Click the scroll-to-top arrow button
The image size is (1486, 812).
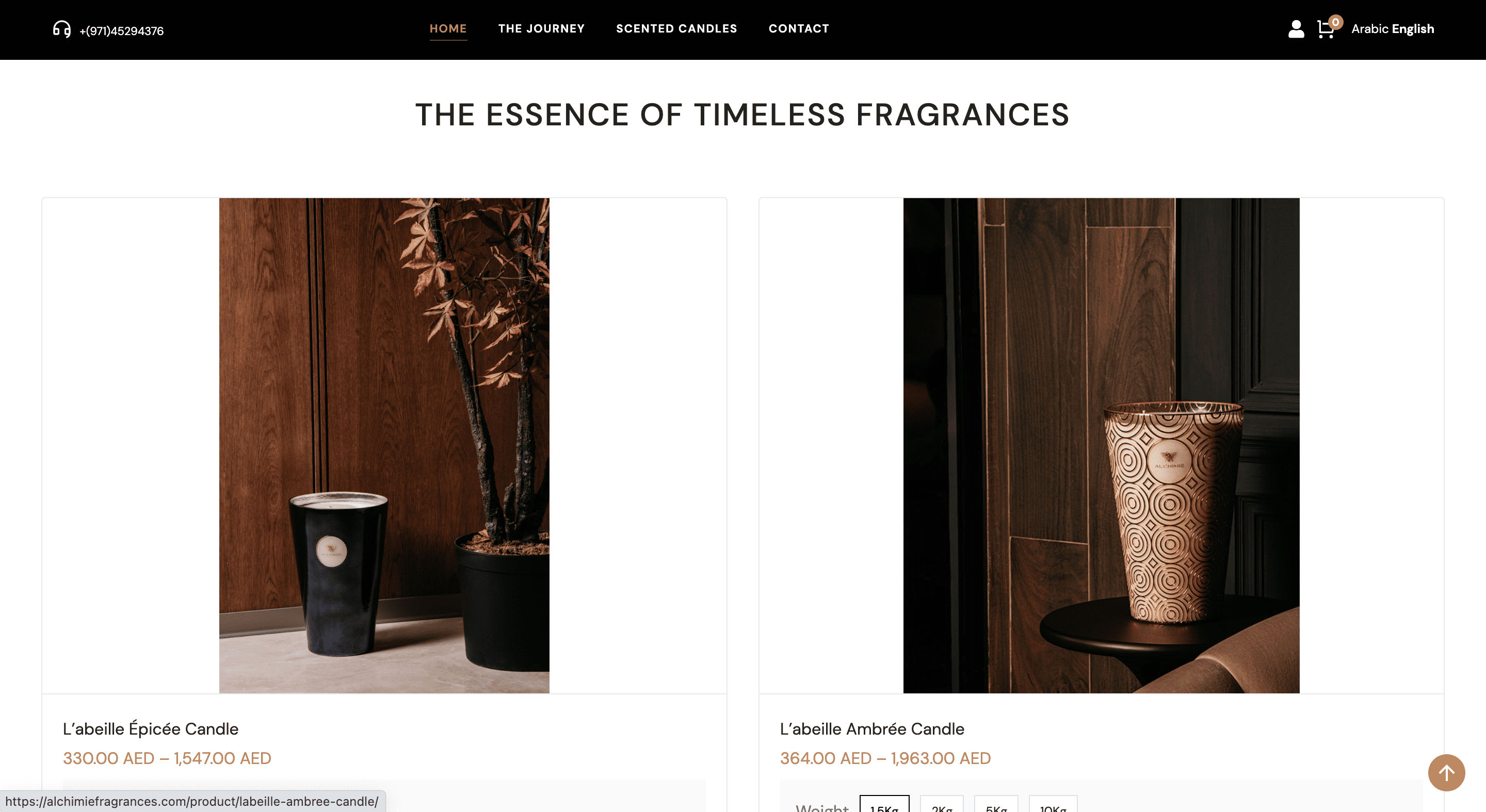[1446, 772]
